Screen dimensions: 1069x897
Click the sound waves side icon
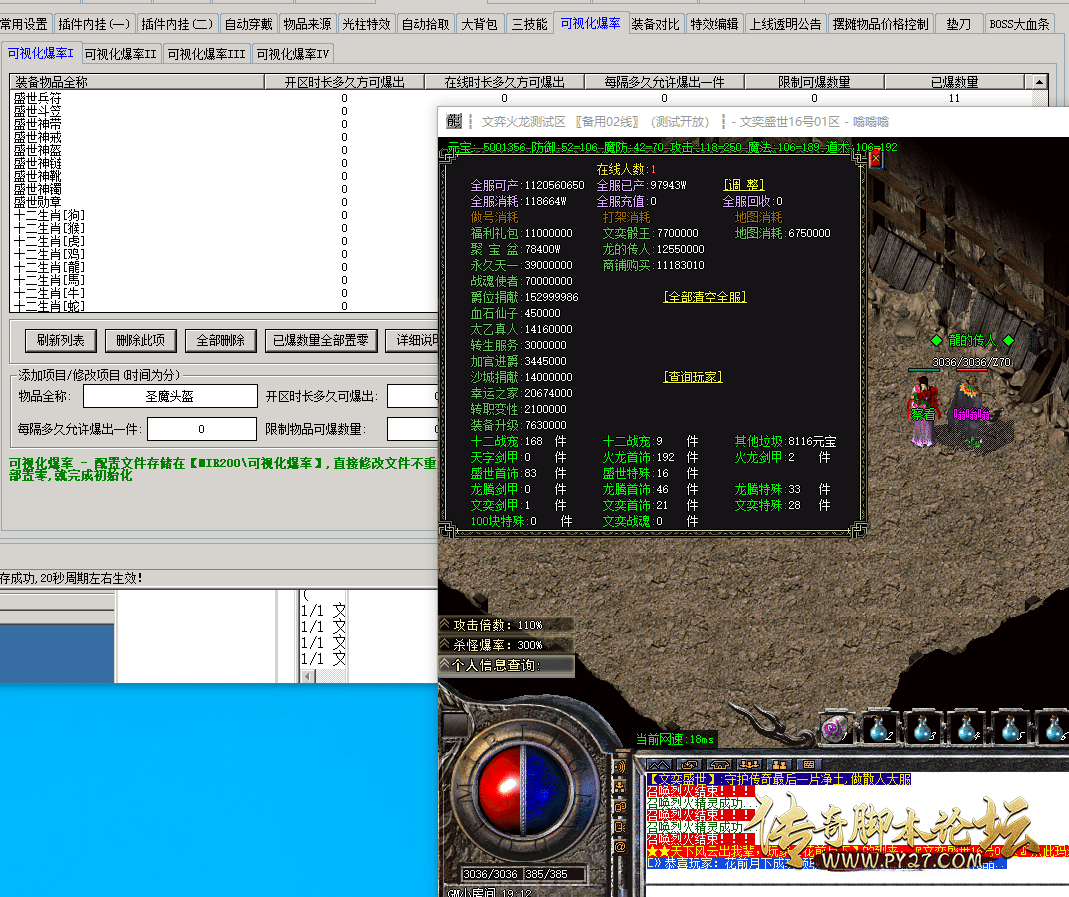tap(620, 767)
